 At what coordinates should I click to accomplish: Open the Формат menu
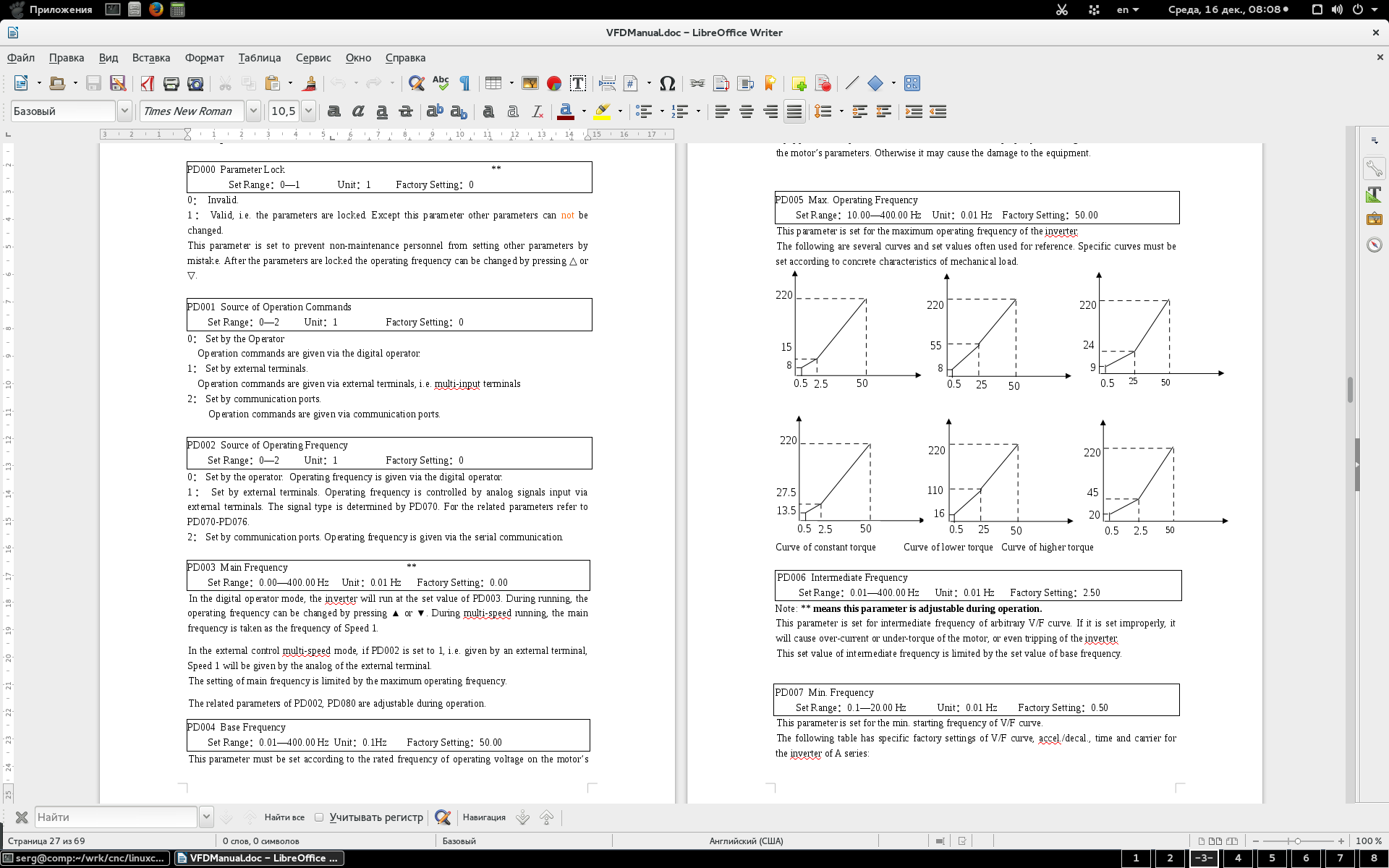[204, 58]
